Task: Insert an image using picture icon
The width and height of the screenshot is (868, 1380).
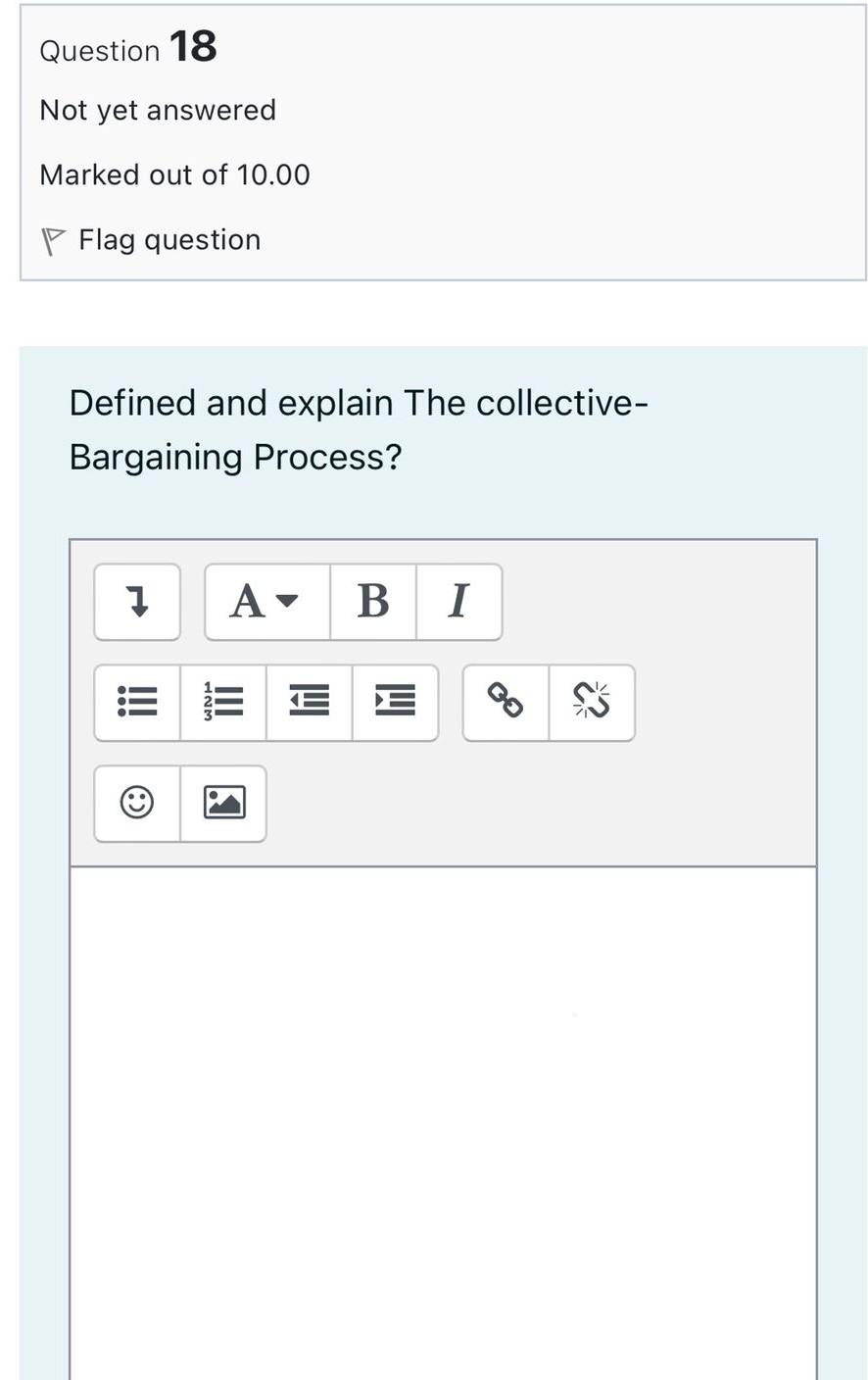Action: click(223, 803)
